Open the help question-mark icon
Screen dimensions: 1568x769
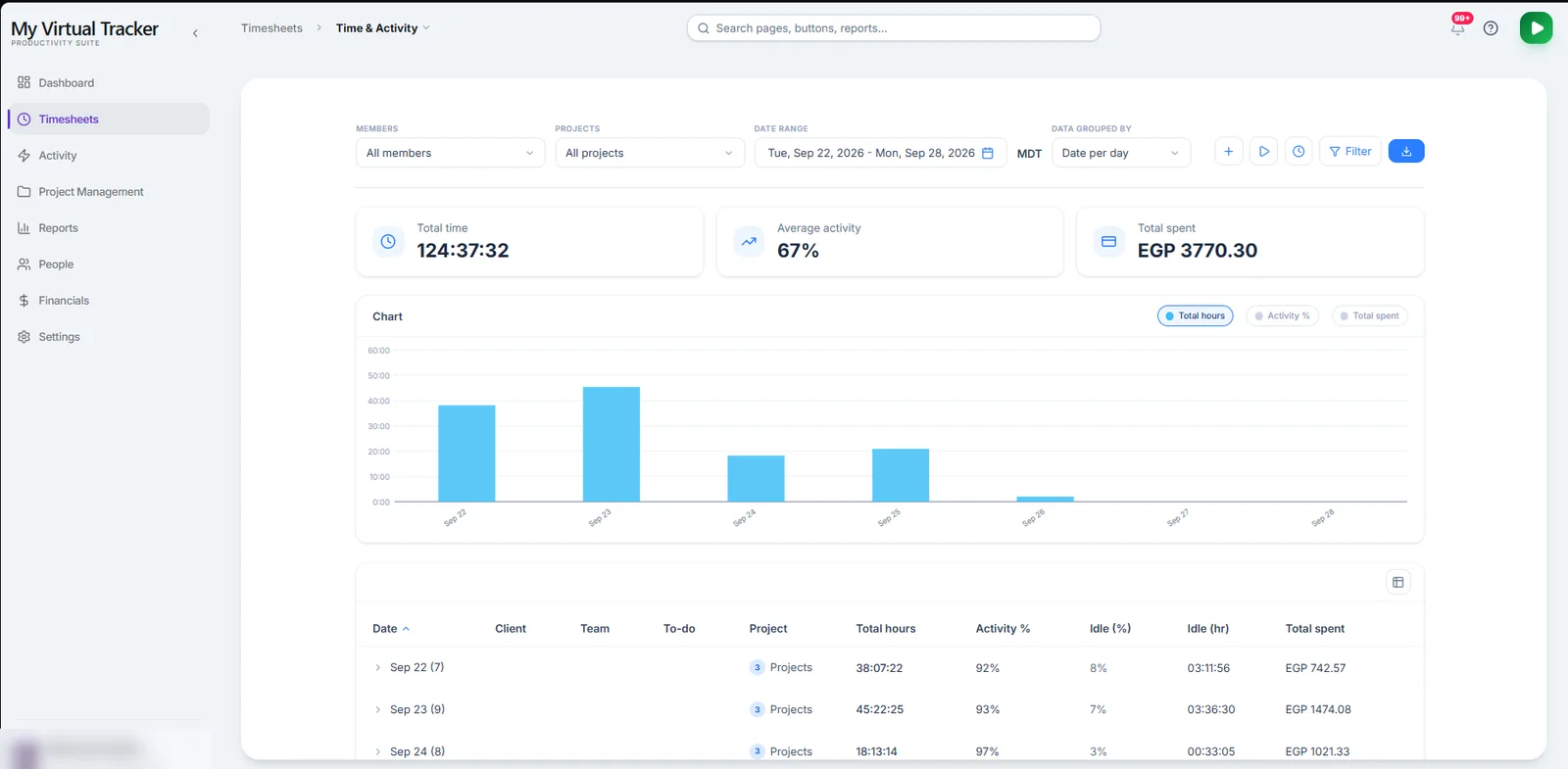pos(1491,28)
